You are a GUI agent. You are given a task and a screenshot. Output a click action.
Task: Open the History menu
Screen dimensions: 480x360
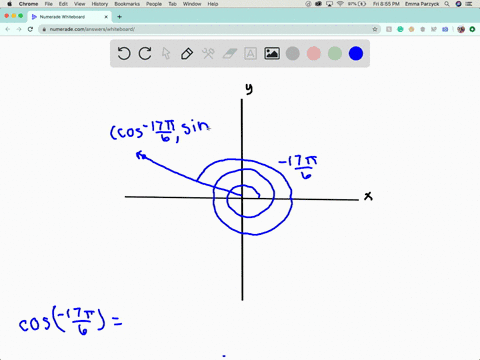[x=100, y=4]
